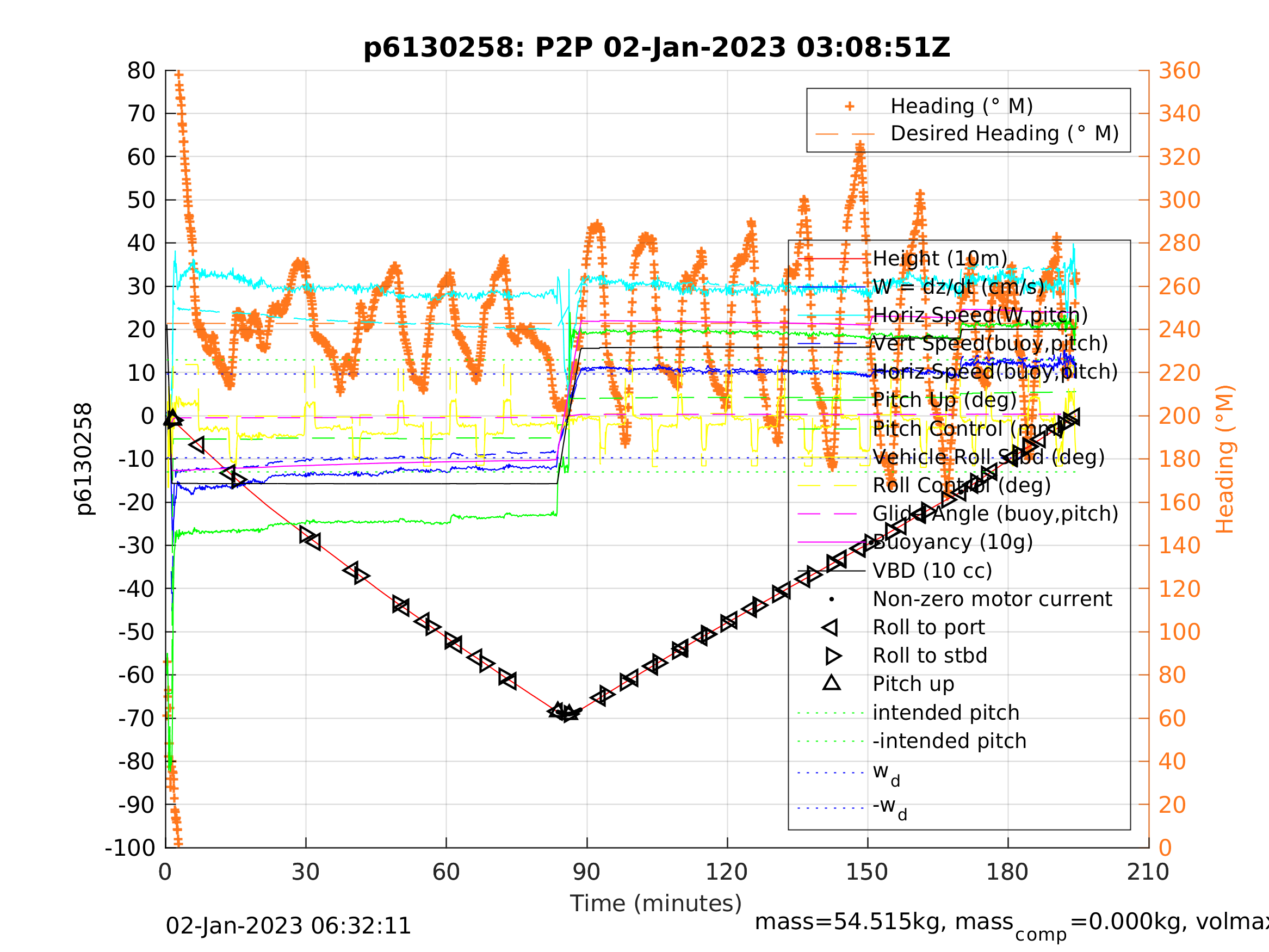
Task: Click the 150 tick on the time axis
Action: pos(867,872)
